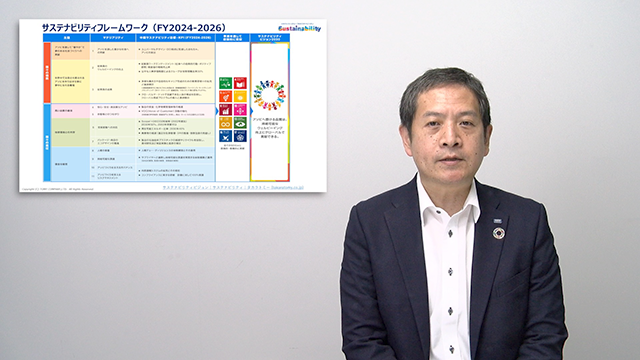640x360 pixels.
Task: Select the blue vertical category bar
Action: [47, 142]
